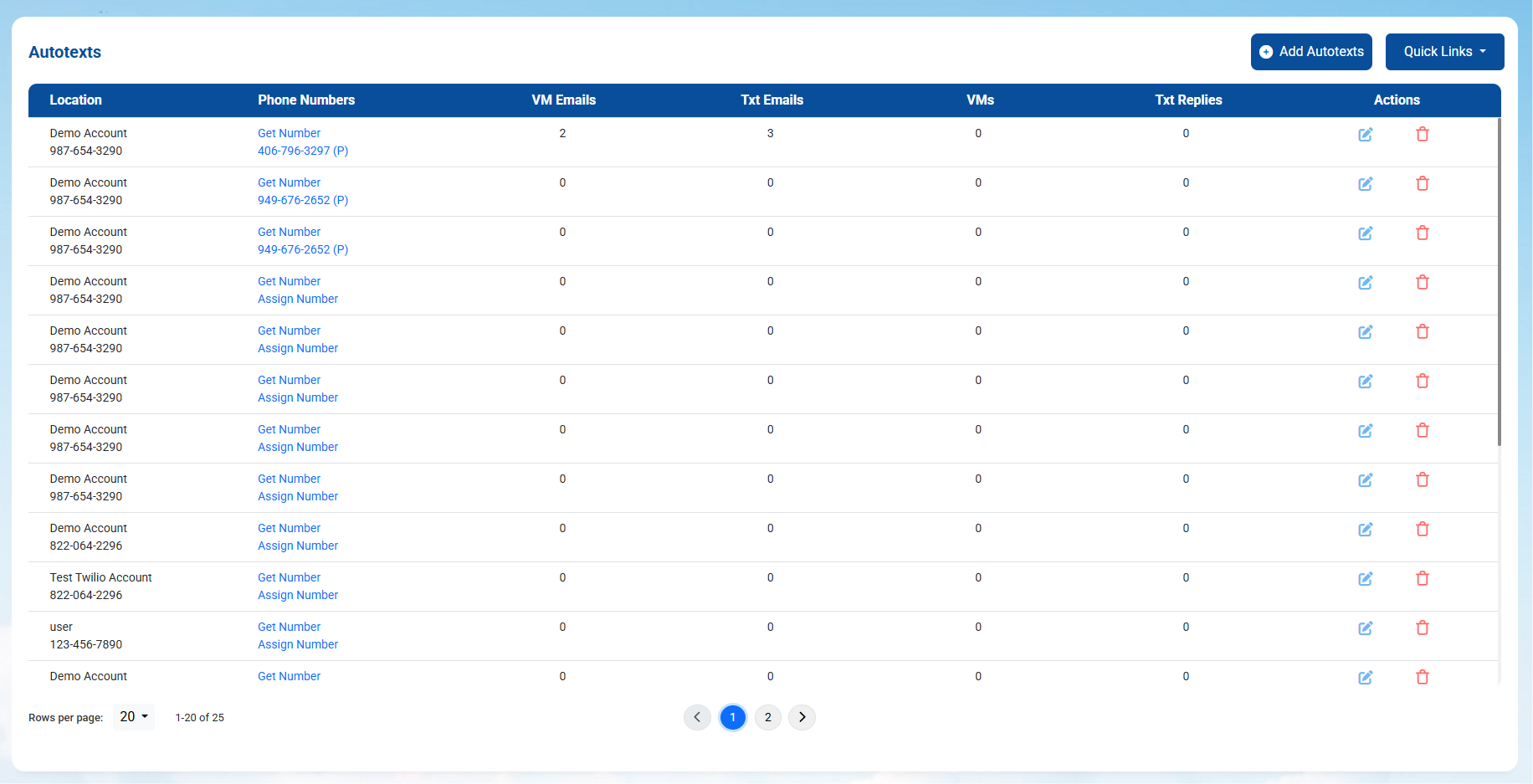Click the Phone Numbers column header
The image size is (1533, 784).
[x=306, y=100]
